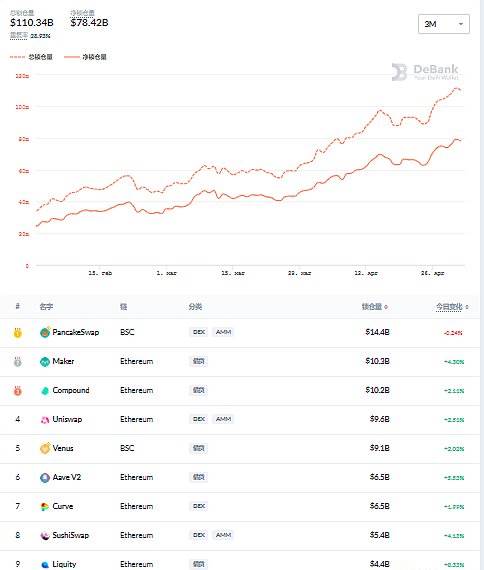Click the Curve rainbow icon

click(45, 506)
